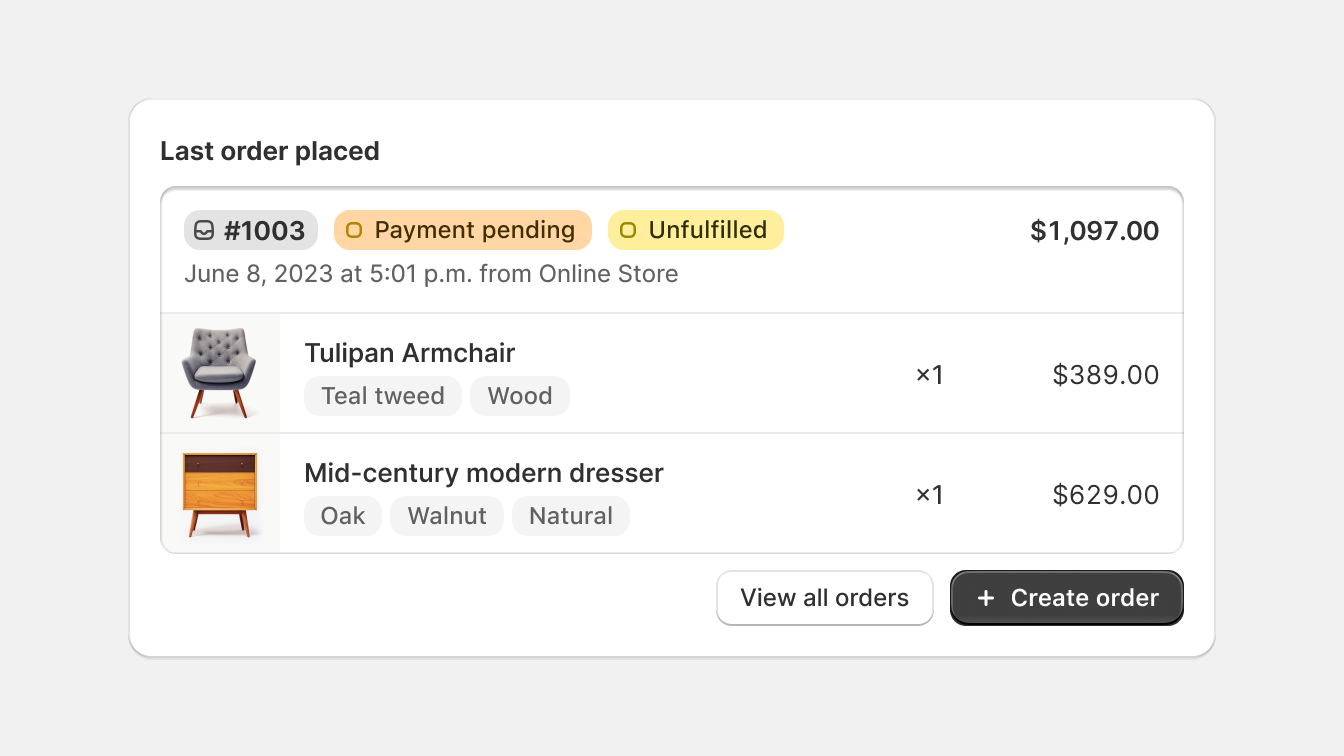Click the $1,097.00 order total

coord(1095,231)
